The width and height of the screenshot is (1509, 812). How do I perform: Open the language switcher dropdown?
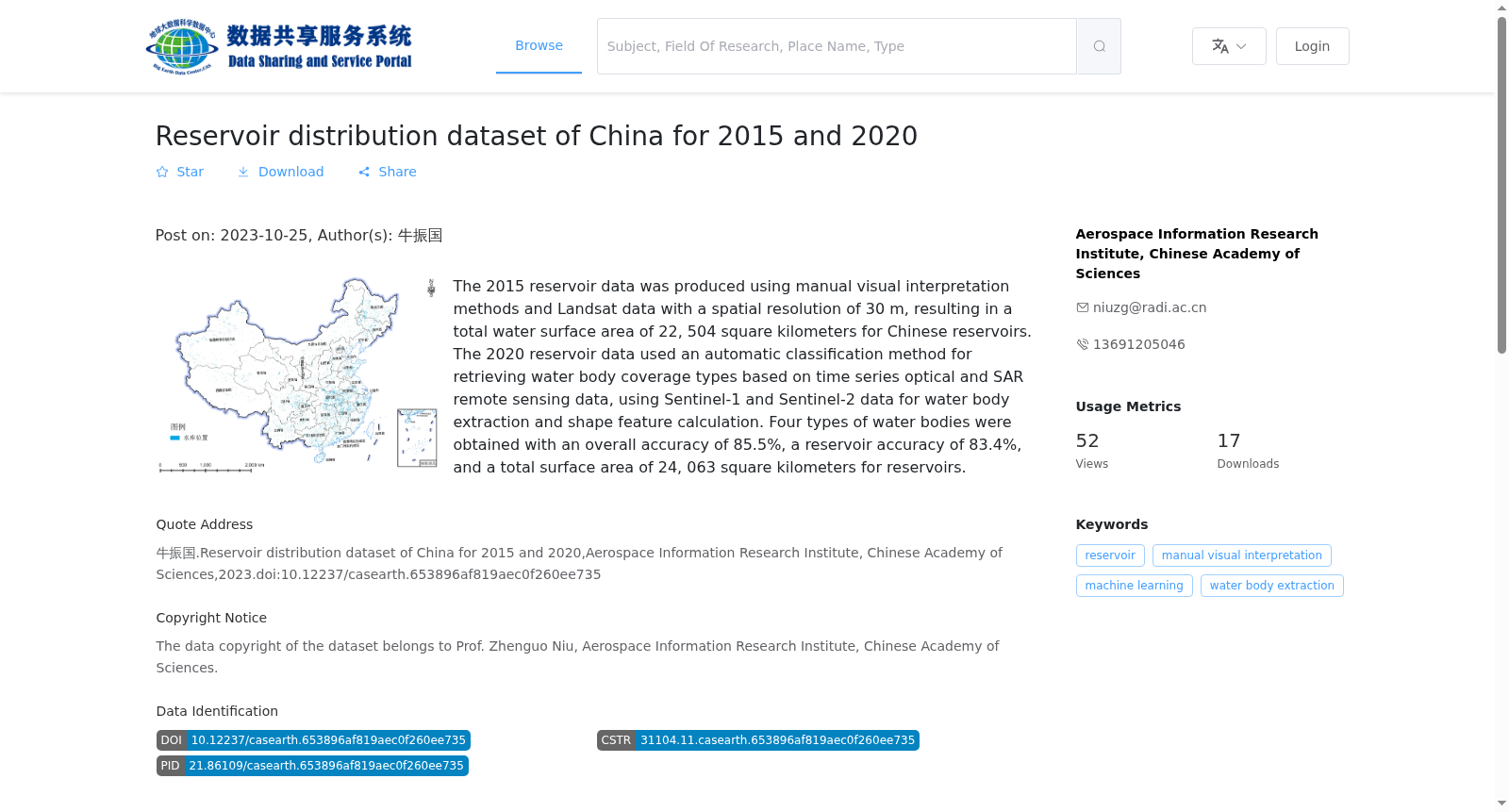1229,46
